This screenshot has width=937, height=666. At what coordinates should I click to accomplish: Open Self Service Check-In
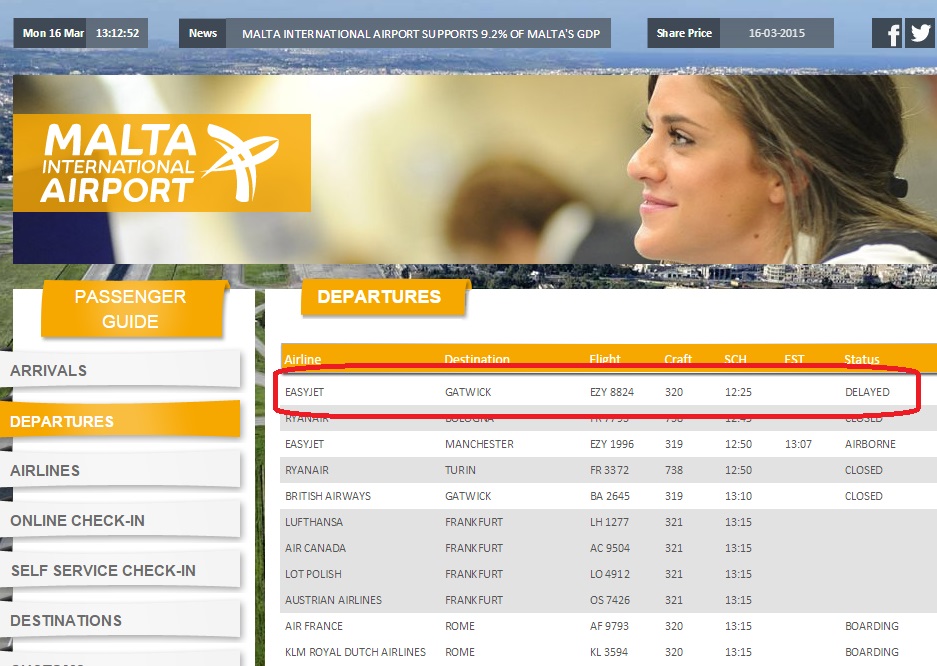pos(121,570)
